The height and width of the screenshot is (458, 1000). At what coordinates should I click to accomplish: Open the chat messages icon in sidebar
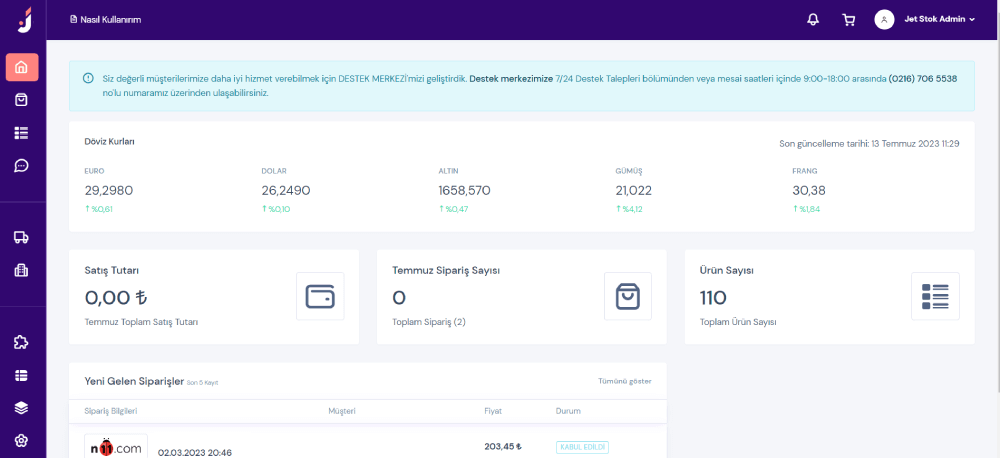click(x=22, y=165)
